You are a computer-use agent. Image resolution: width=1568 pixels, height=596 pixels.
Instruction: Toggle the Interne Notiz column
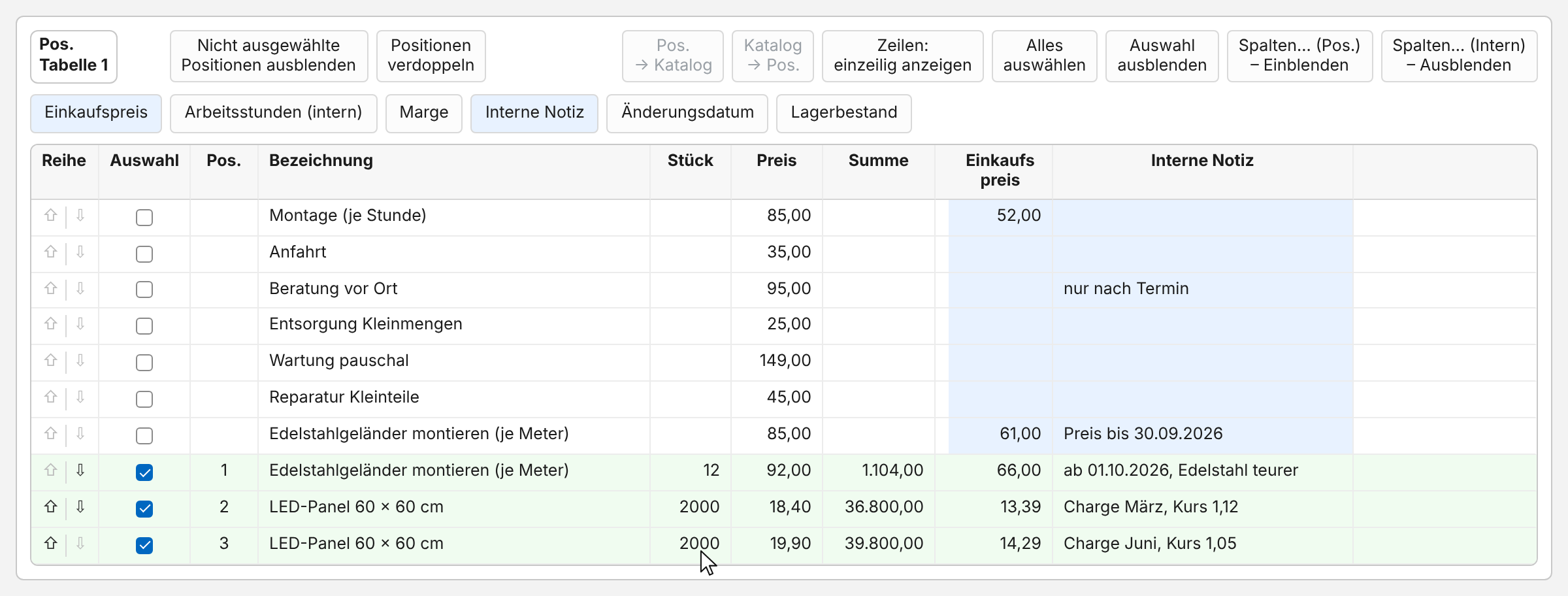[534, 113]
